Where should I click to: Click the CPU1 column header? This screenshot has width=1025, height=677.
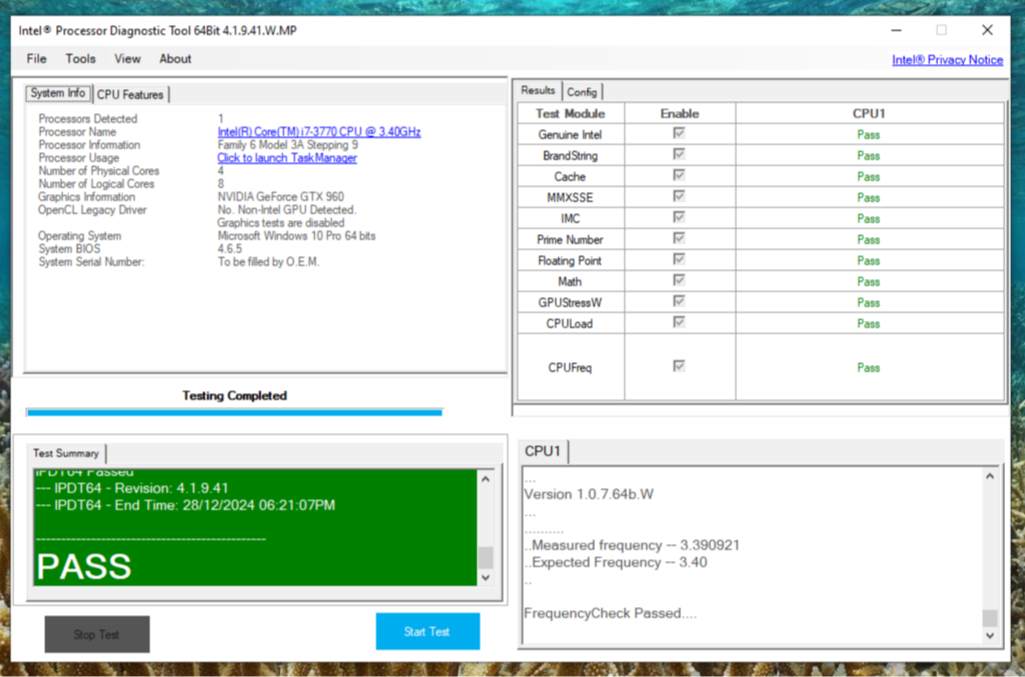click(869, 114)
